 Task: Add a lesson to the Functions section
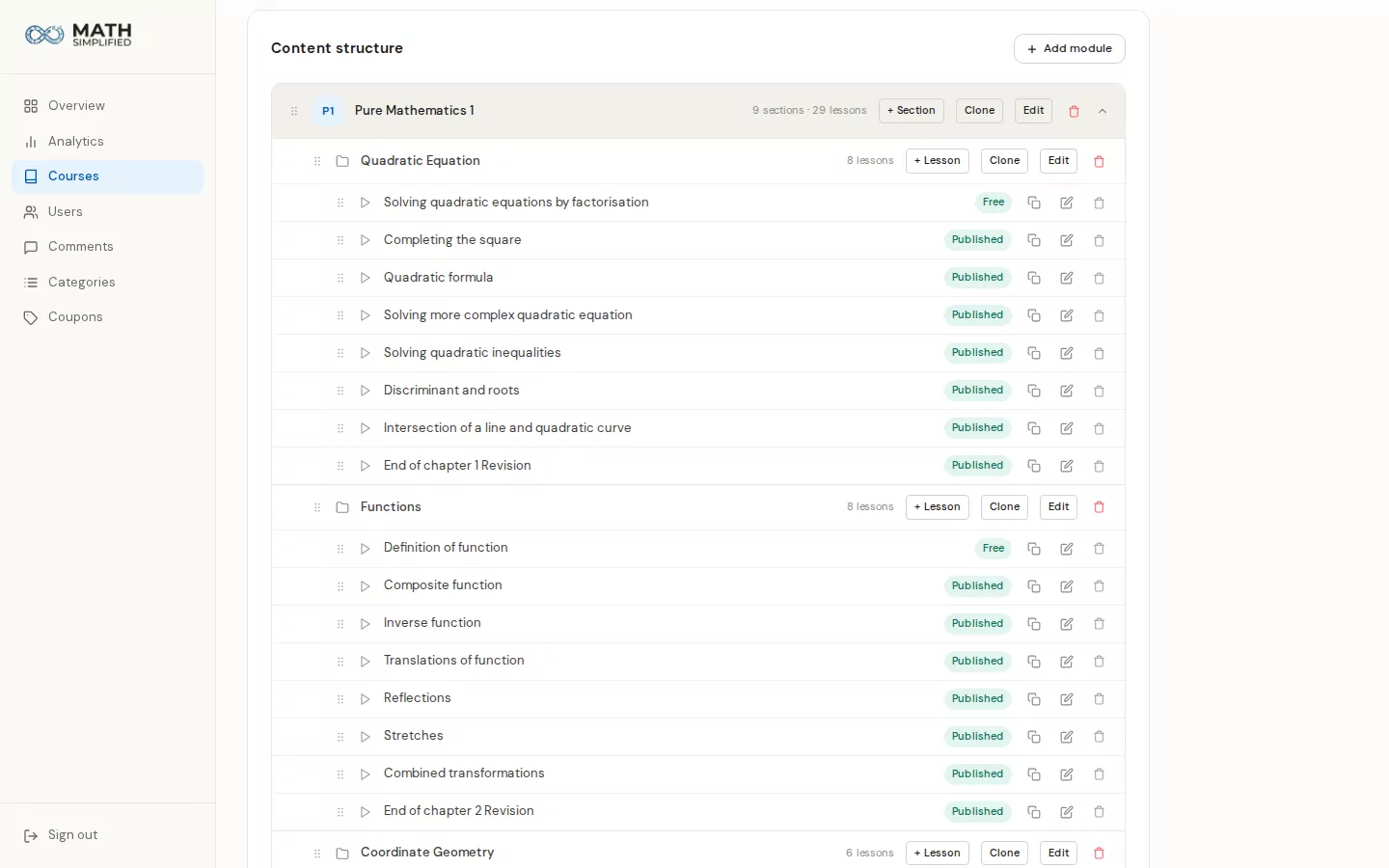coord(938,507)
